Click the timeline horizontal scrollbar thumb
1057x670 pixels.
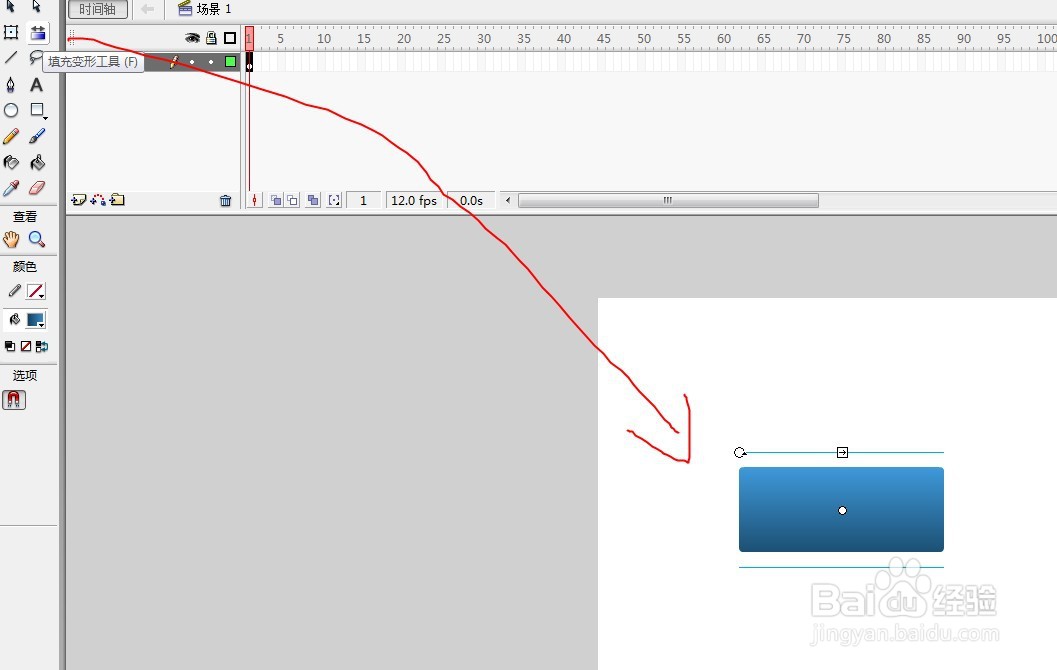pyautogui.click(x=668, y=200)
